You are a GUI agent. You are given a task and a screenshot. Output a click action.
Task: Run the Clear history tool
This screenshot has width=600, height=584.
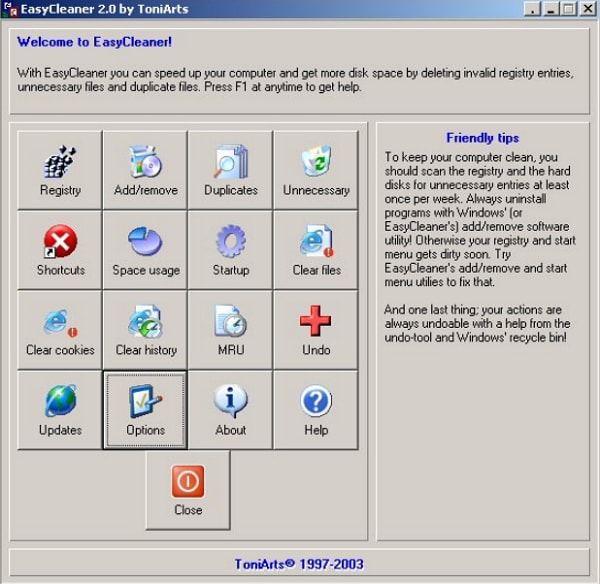click(145, 330)
